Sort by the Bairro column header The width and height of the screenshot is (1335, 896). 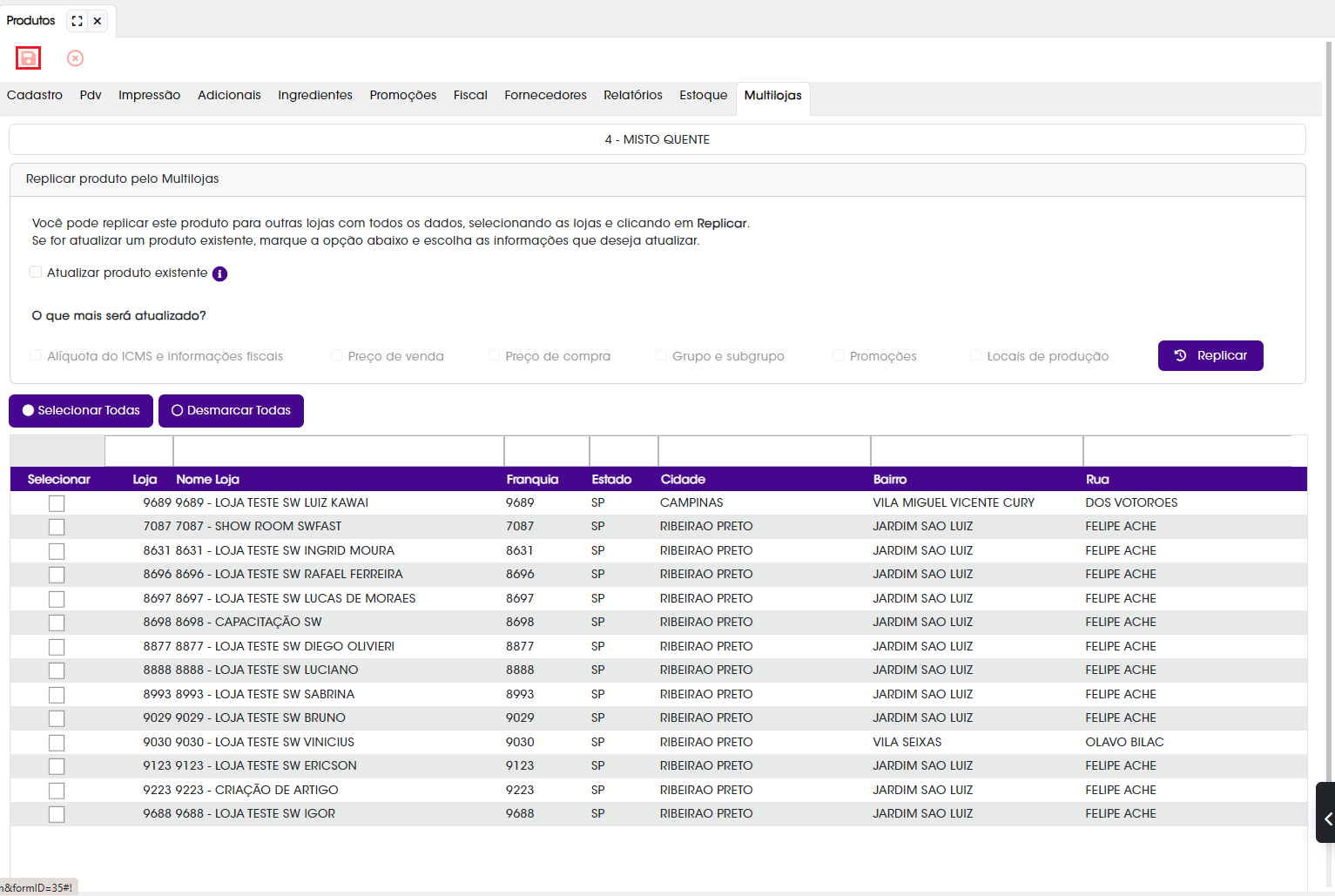click(x=890, y=480)
